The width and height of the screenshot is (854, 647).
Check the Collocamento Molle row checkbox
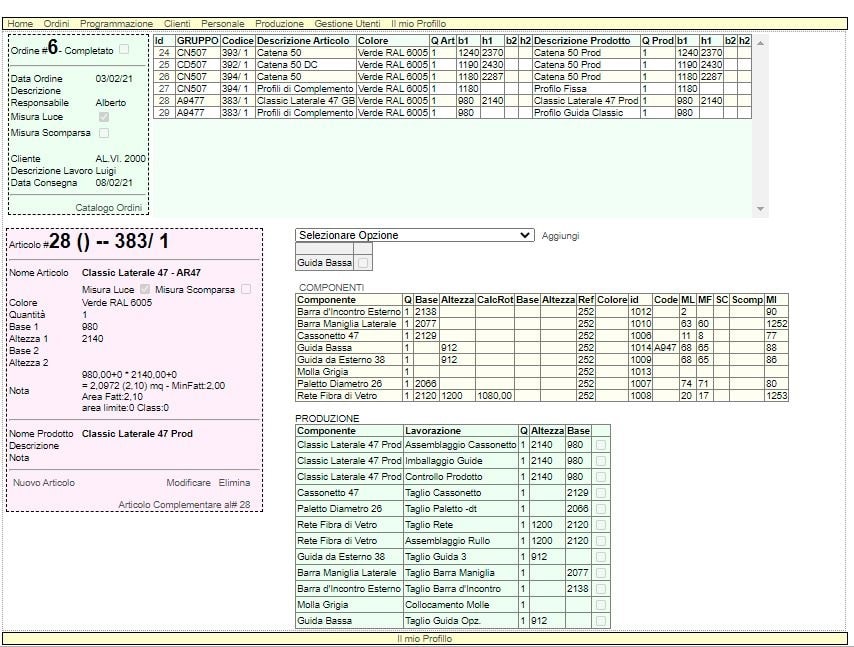(601, 605)
